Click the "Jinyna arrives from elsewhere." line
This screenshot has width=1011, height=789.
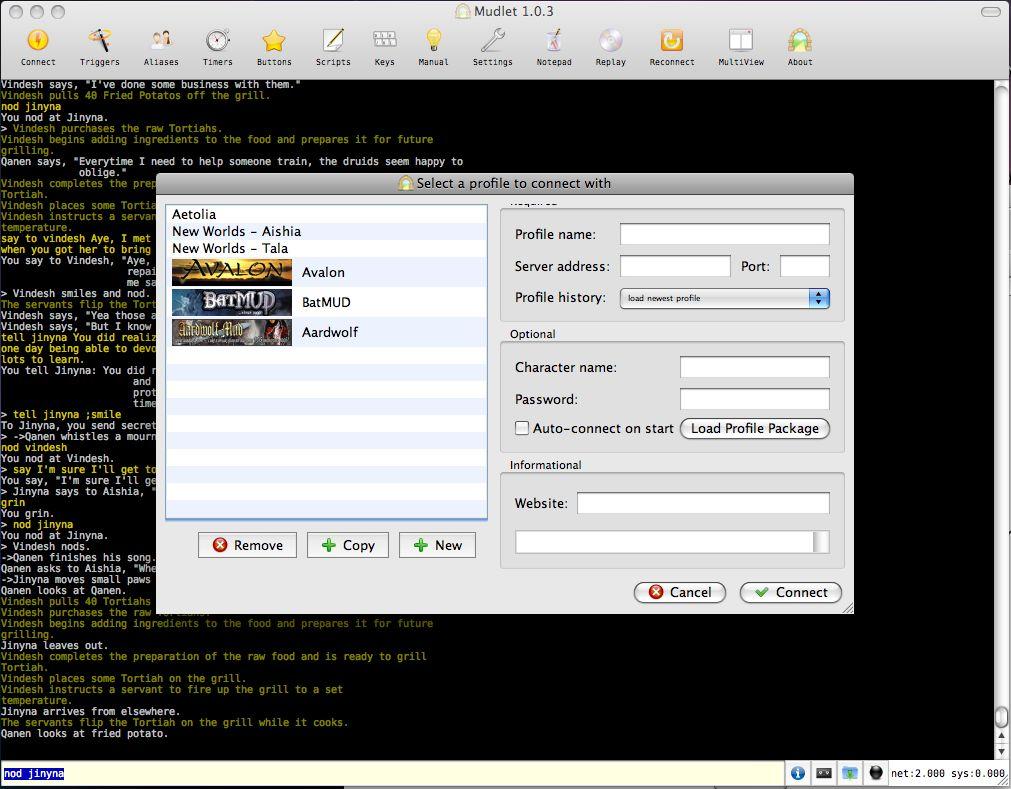(x=88, y=712)
